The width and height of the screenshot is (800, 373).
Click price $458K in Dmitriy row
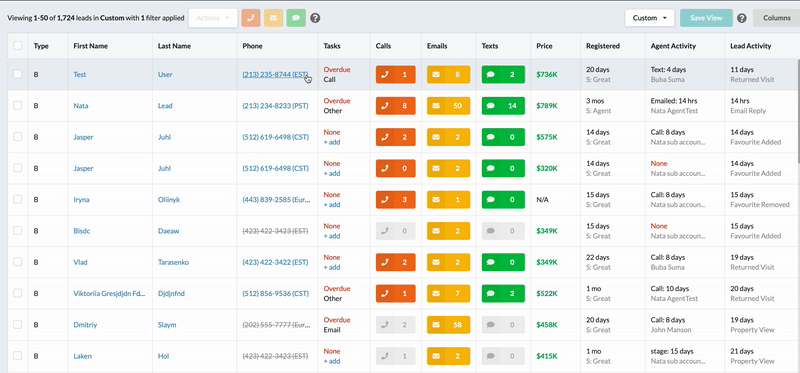tap(547, 325)
